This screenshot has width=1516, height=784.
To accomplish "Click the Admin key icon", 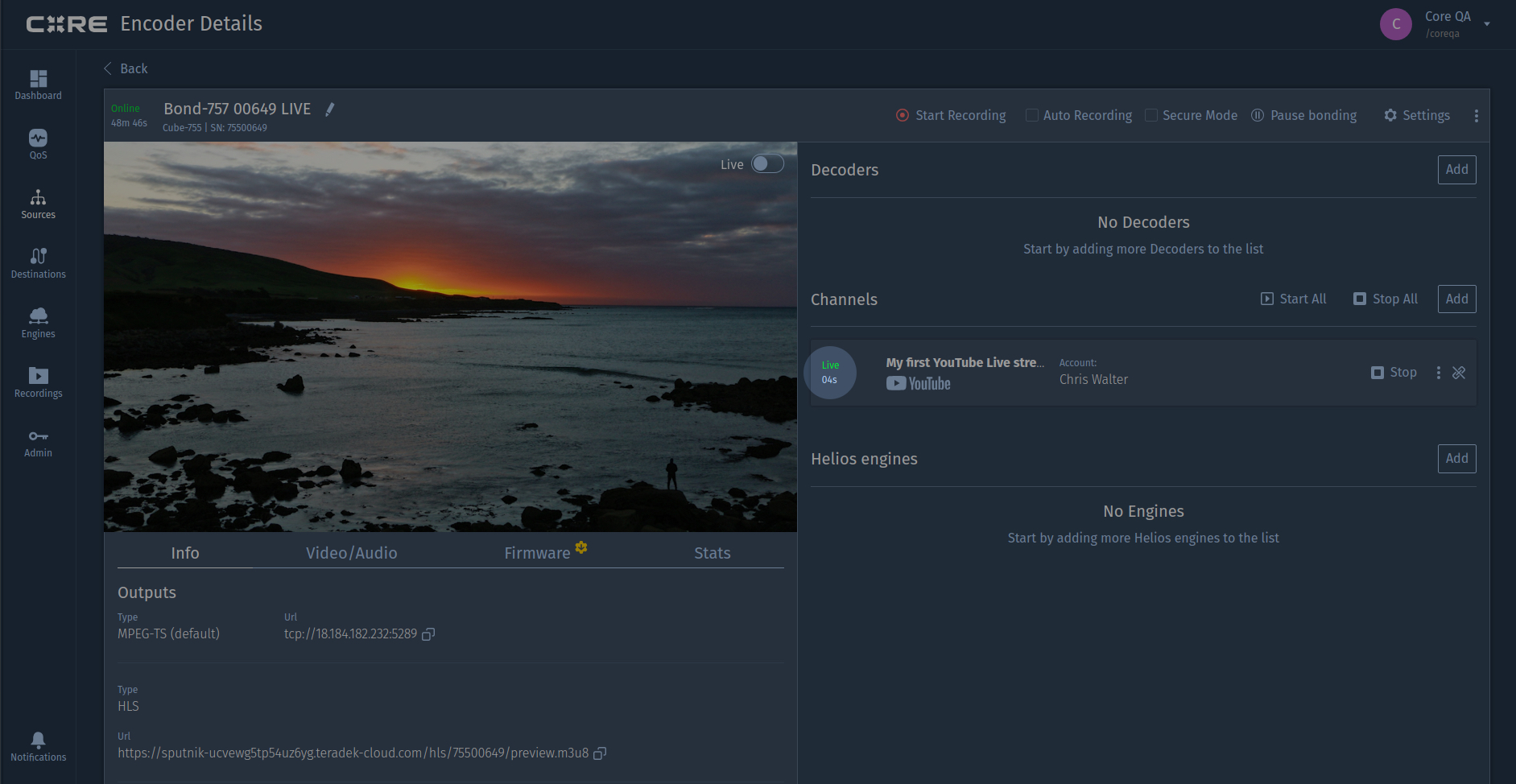I will (x=38, y=436).
